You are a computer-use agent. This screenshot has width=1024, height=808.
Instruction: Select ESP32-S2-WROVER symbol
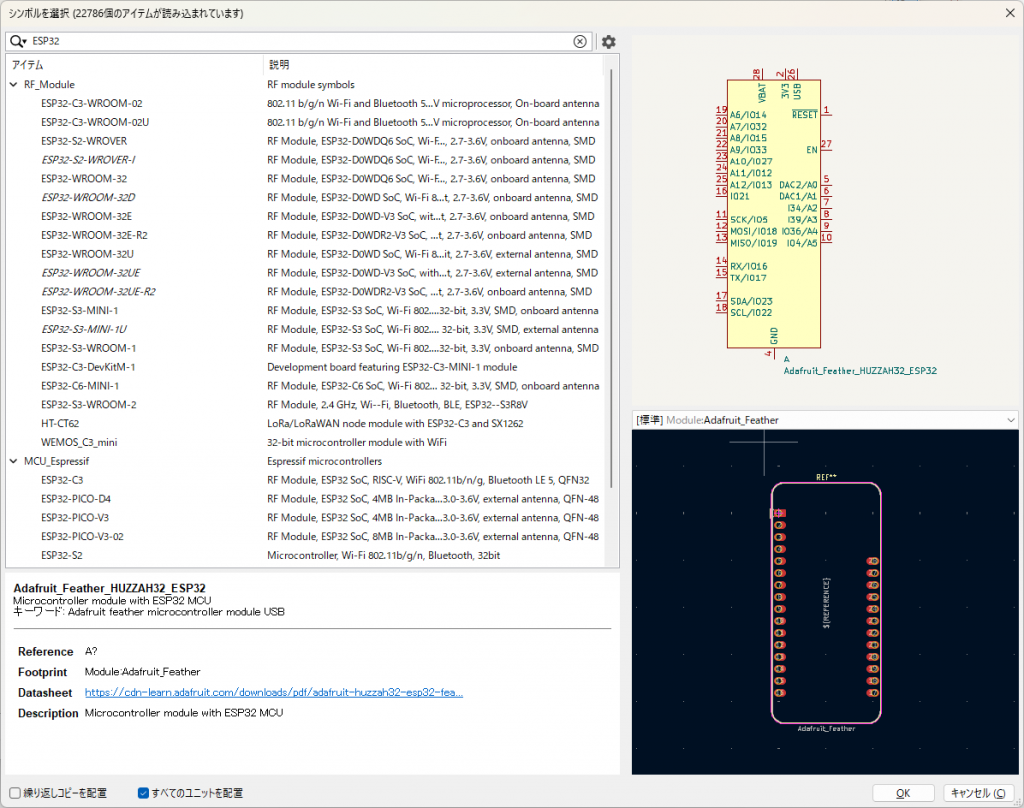pyautogui.click(x=84, y=141)
